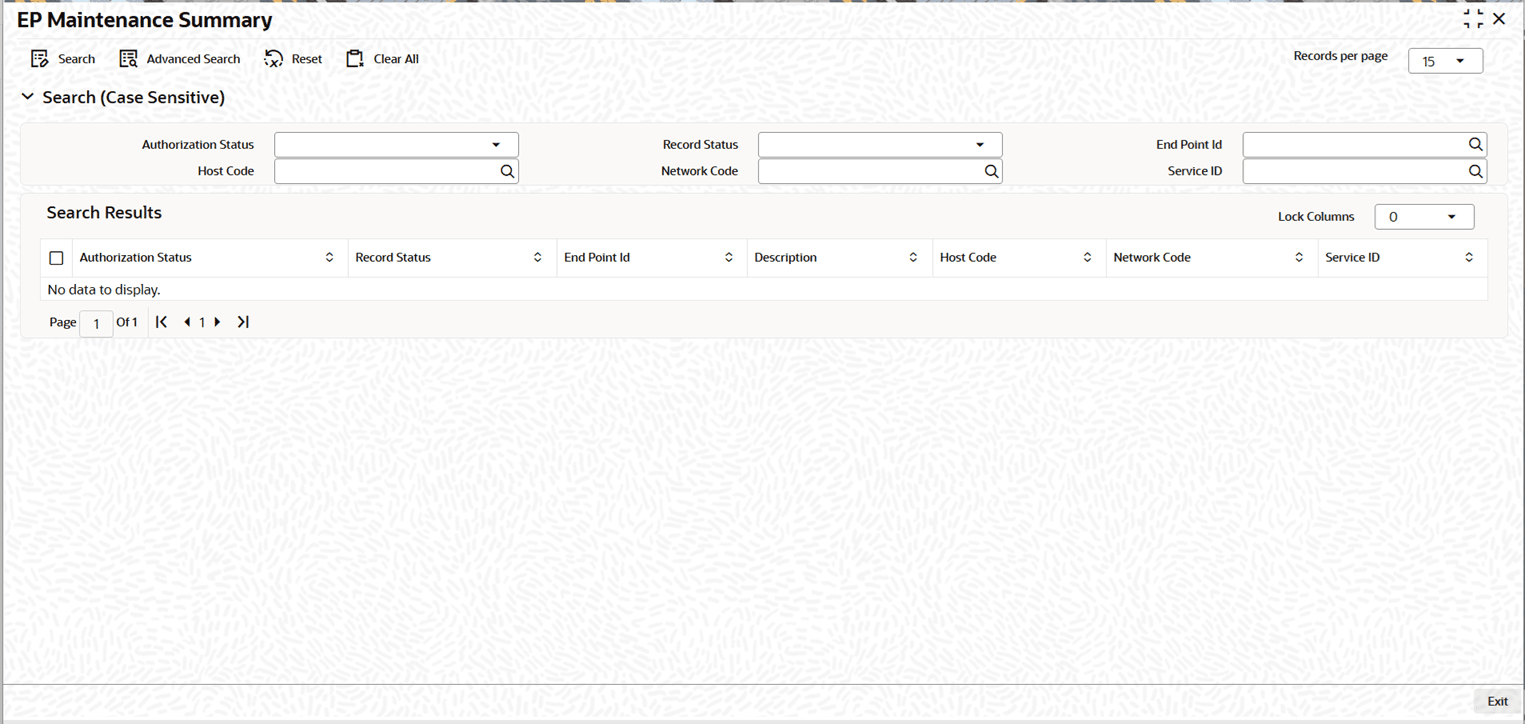
Task: Sort by Host Code column arrows
Action: 1087,258
